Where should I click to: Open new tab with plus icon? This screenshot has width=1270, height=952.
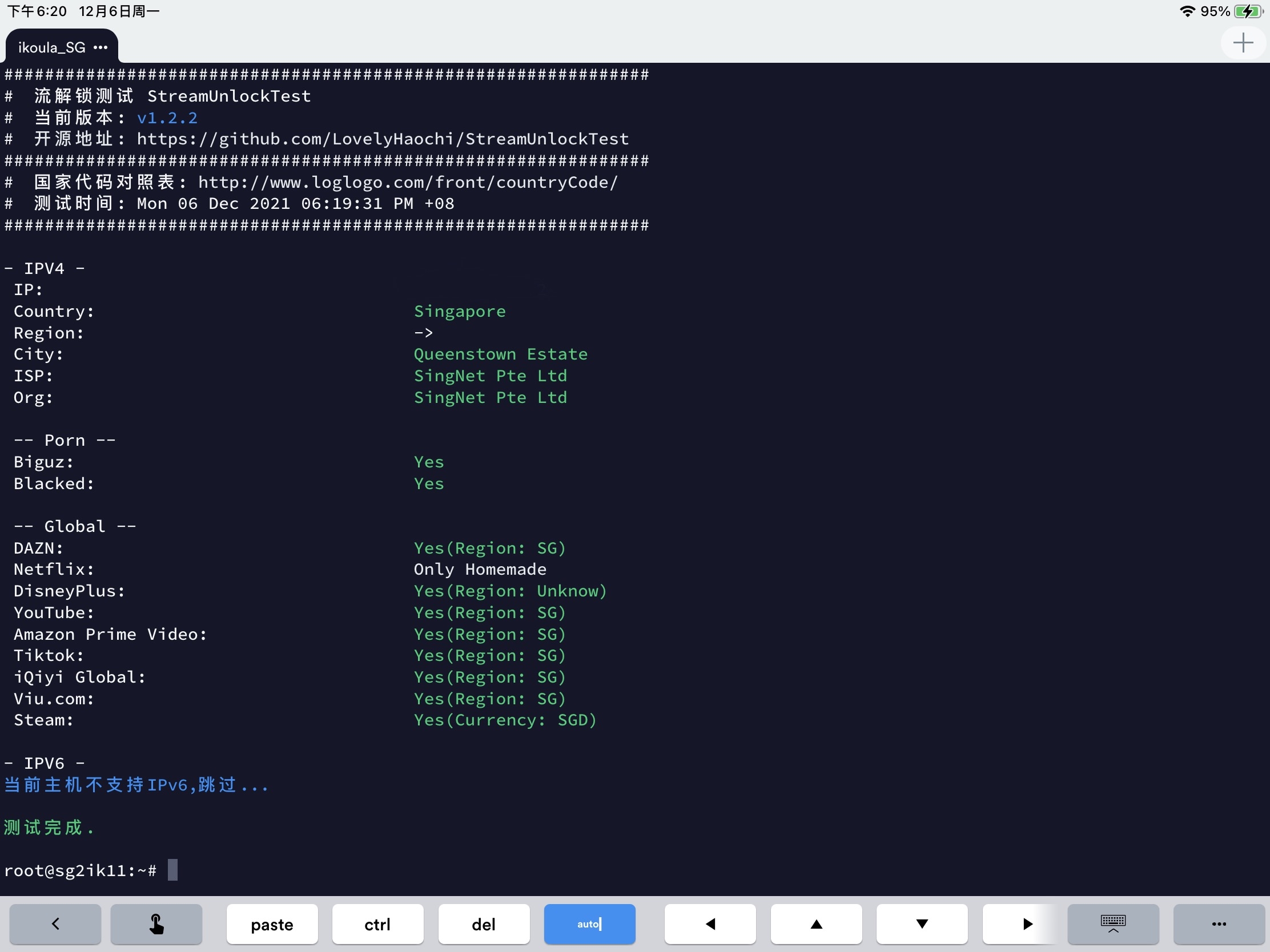click(x=1243, y=43)
